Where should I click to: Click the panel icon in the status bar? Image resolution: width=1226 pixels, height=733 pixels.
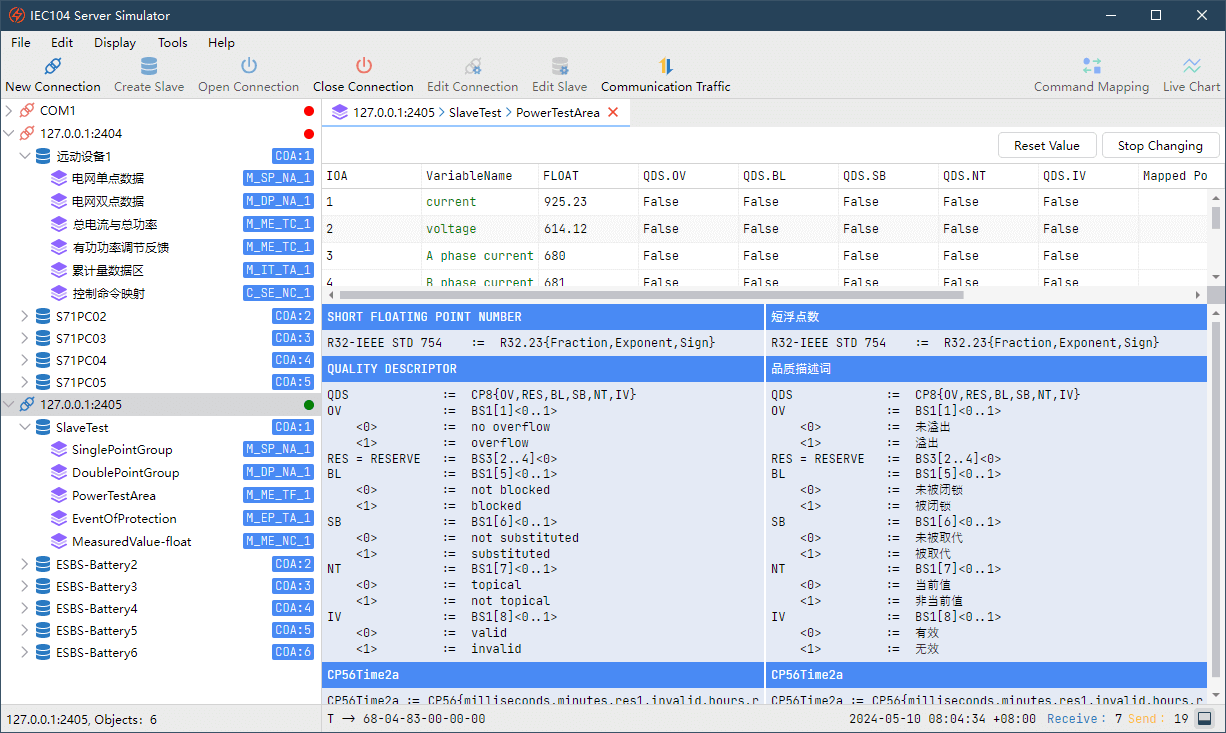[1205, 719]
